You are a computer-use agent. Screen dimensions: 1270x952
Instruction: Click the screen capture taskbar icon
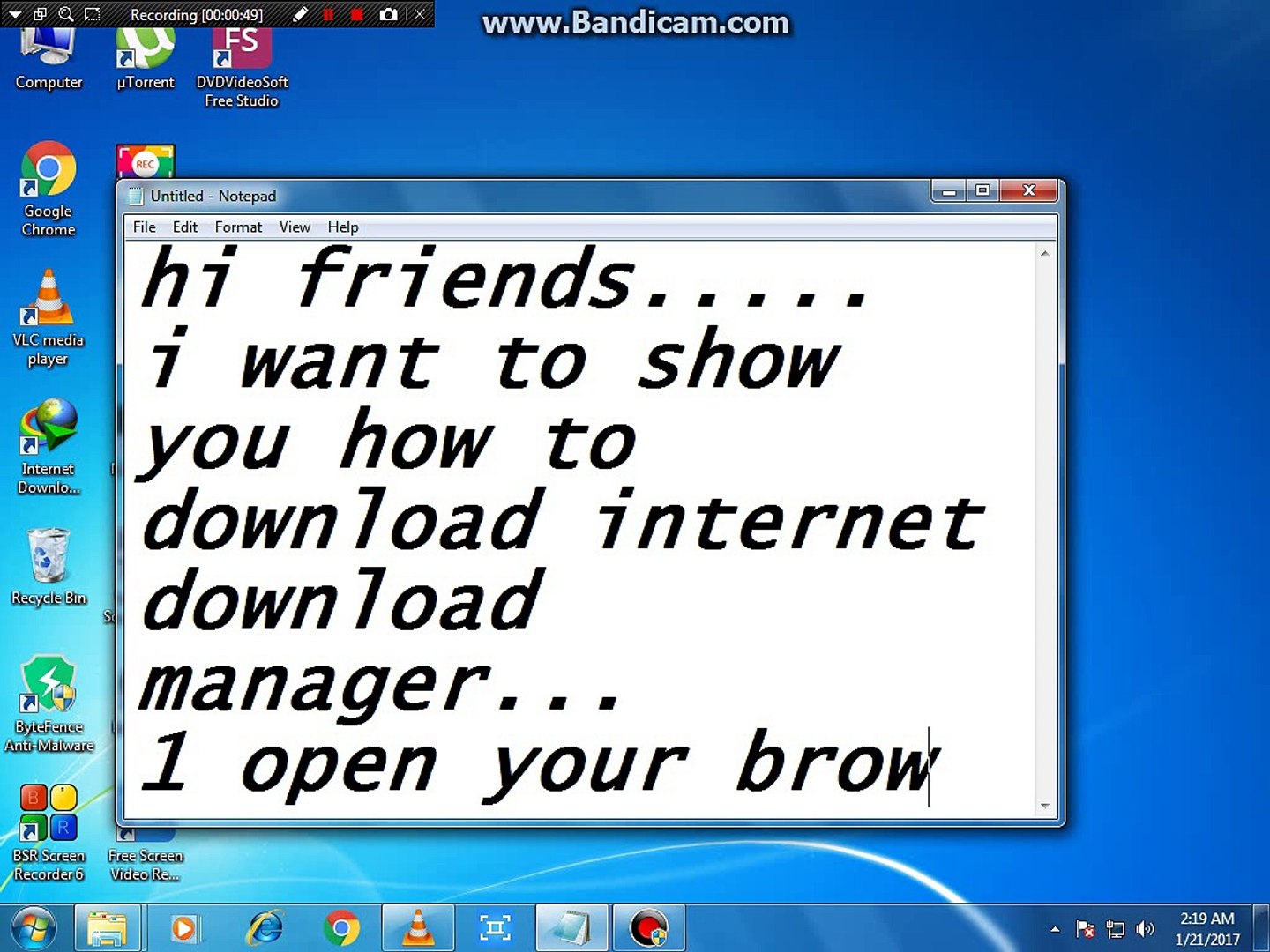click(x=495, y=928)
